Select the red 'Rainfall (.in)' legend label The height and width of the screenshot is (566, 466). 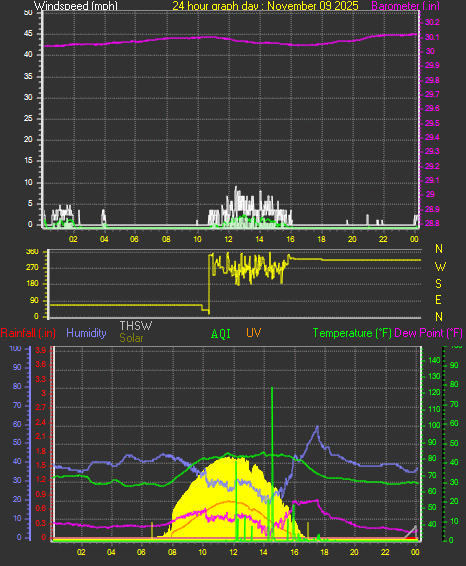tap(28, 333)
